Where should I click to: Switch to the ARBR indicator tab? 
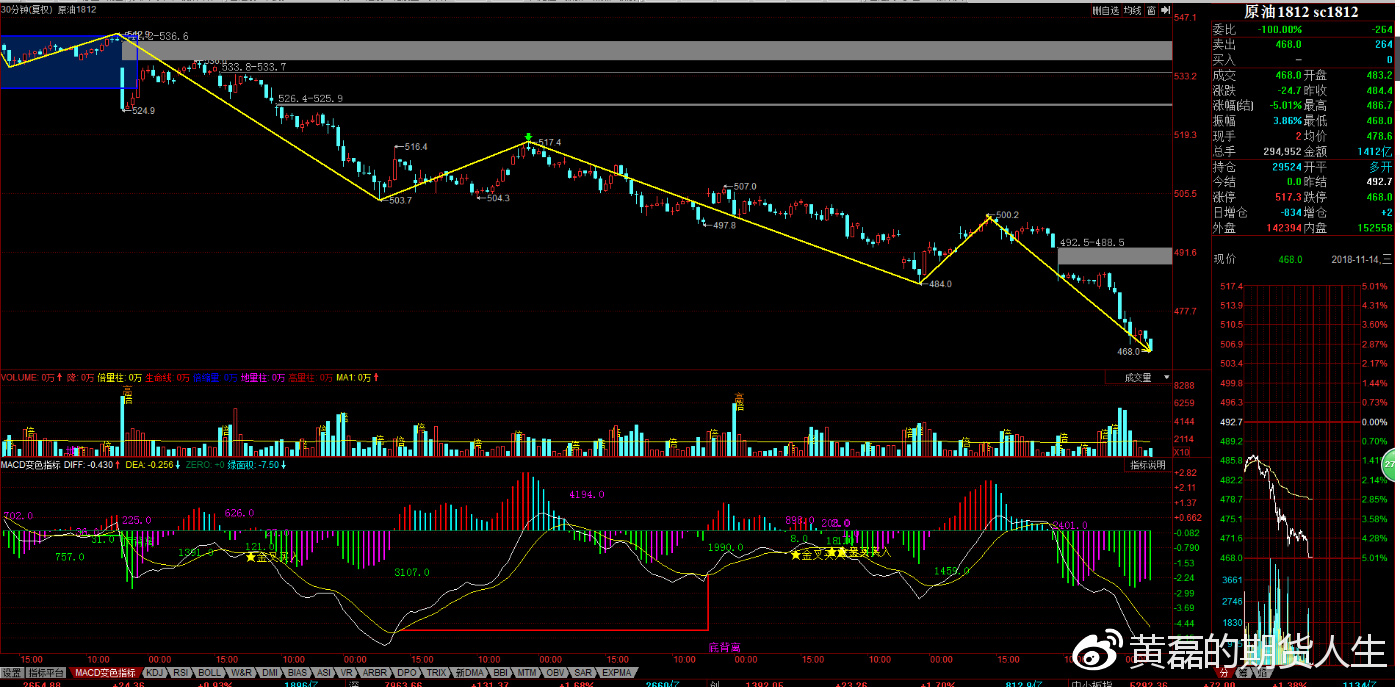374,673
